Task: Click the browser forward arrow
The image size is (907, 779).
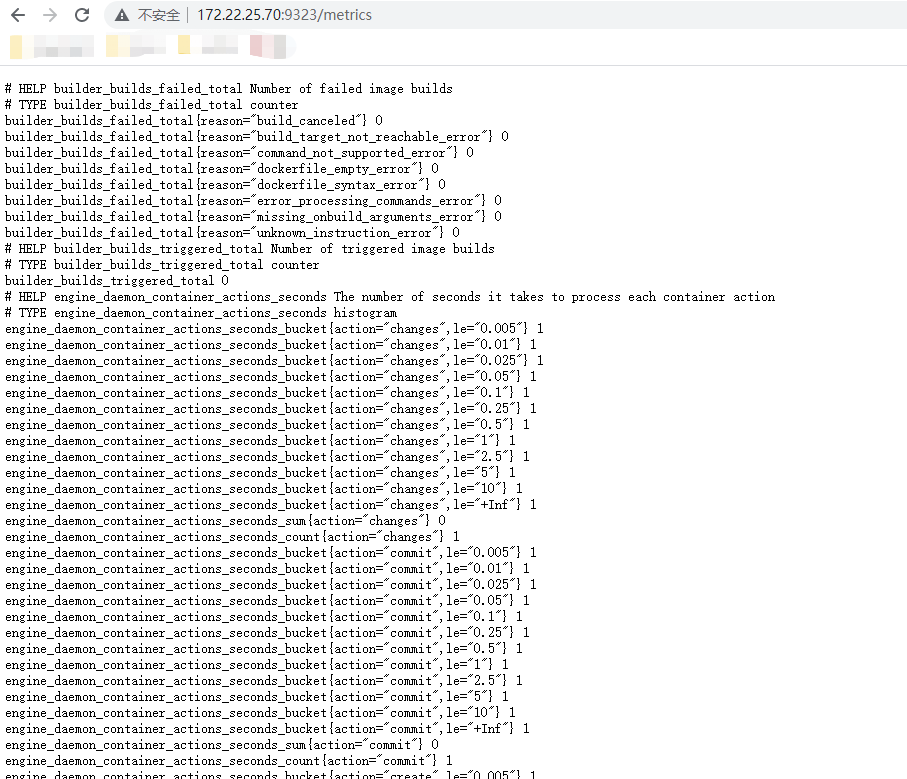Action: tap(50, 15)
